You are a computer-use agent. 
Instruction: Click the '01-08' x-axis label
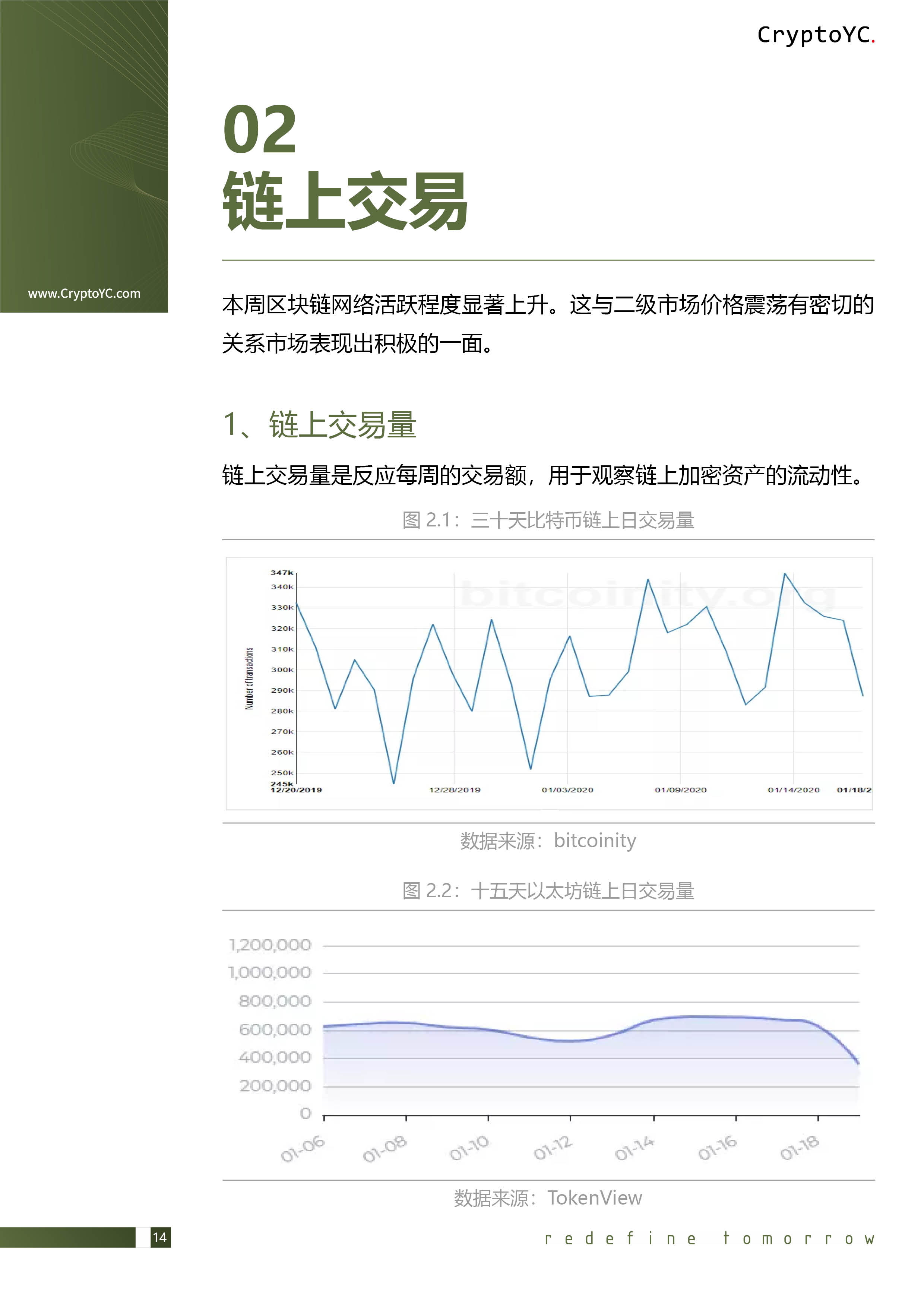385,1149
